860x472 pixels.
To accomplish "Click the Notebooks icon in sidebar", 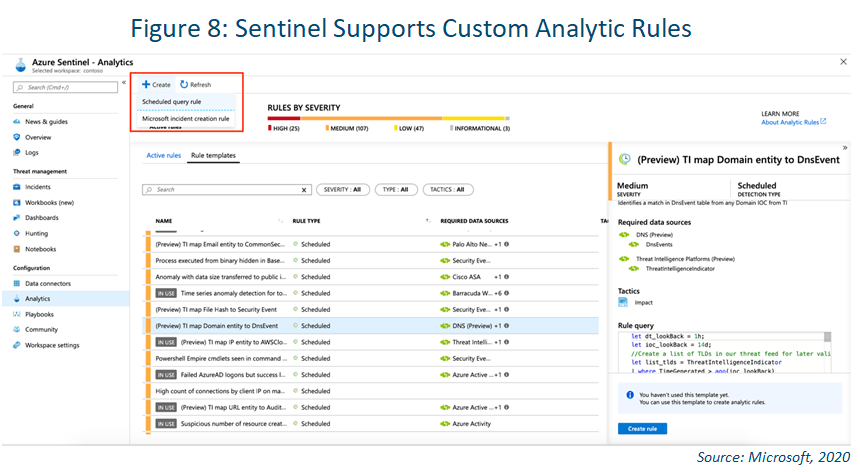I will tap(16, 249).
